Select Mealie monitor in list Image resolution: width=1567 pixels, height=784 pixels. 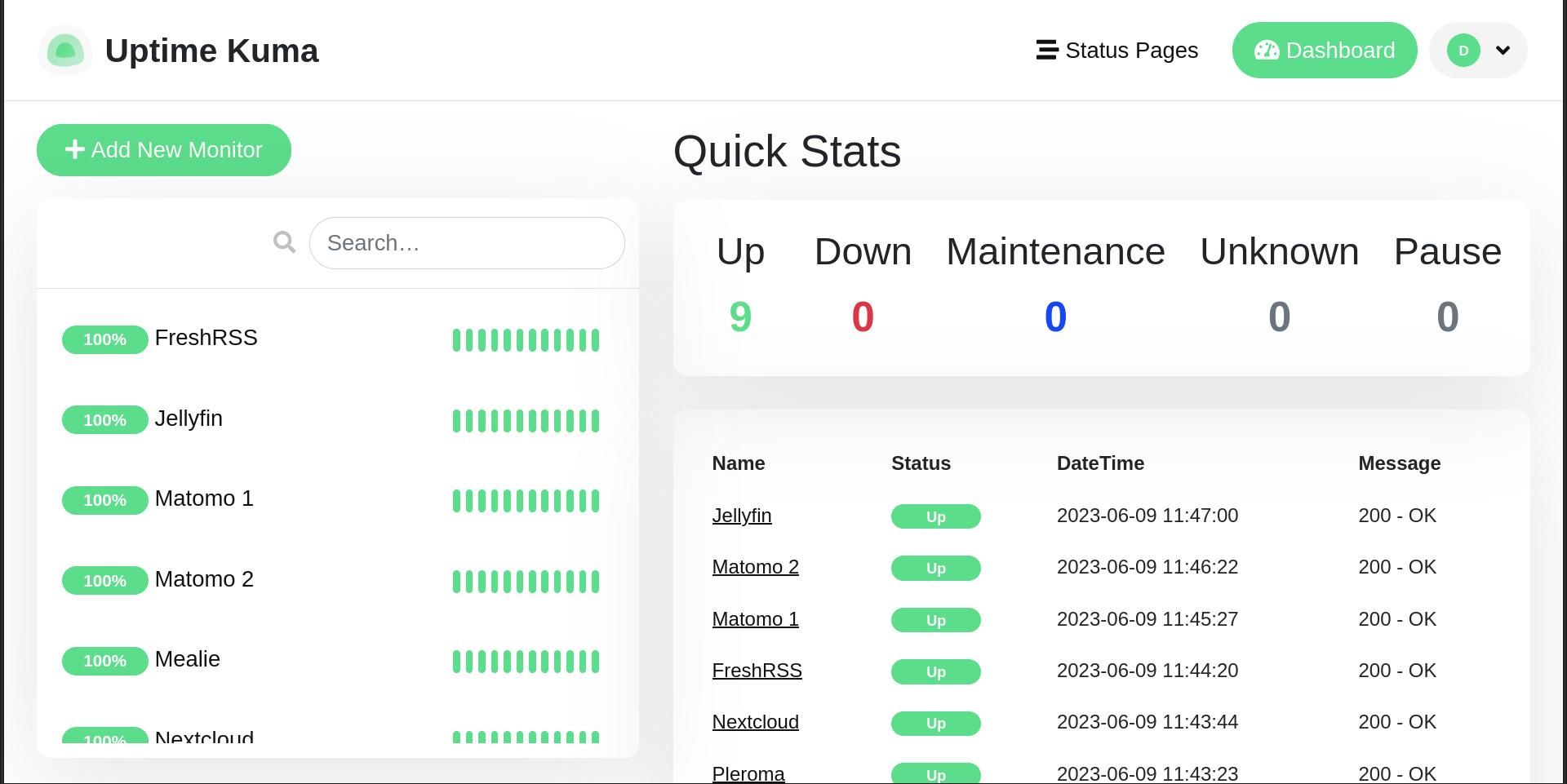point(337,660)
